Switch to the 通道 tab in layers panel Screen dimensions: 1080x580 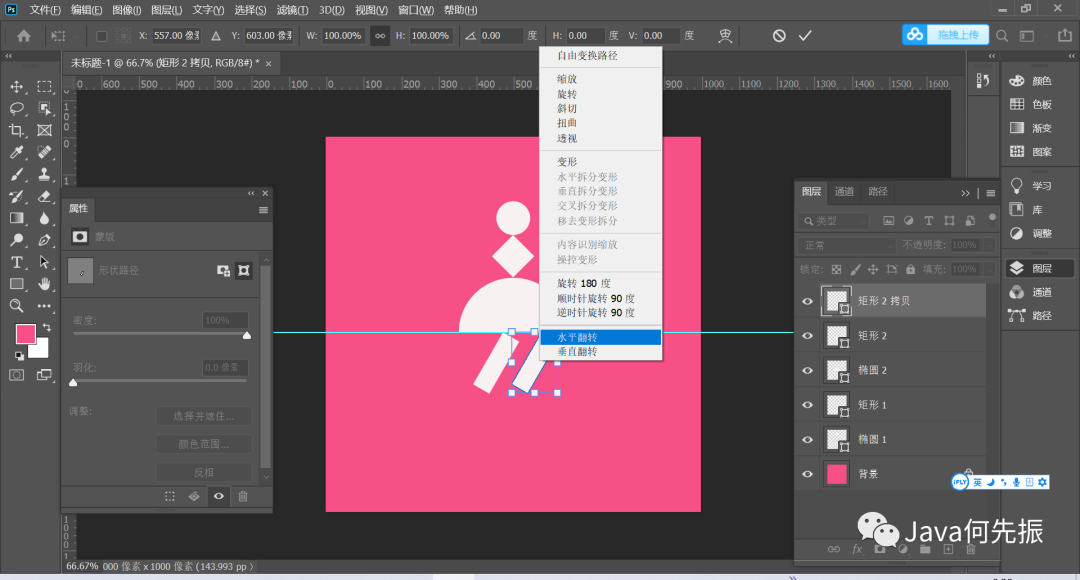(x=845, y=192)
